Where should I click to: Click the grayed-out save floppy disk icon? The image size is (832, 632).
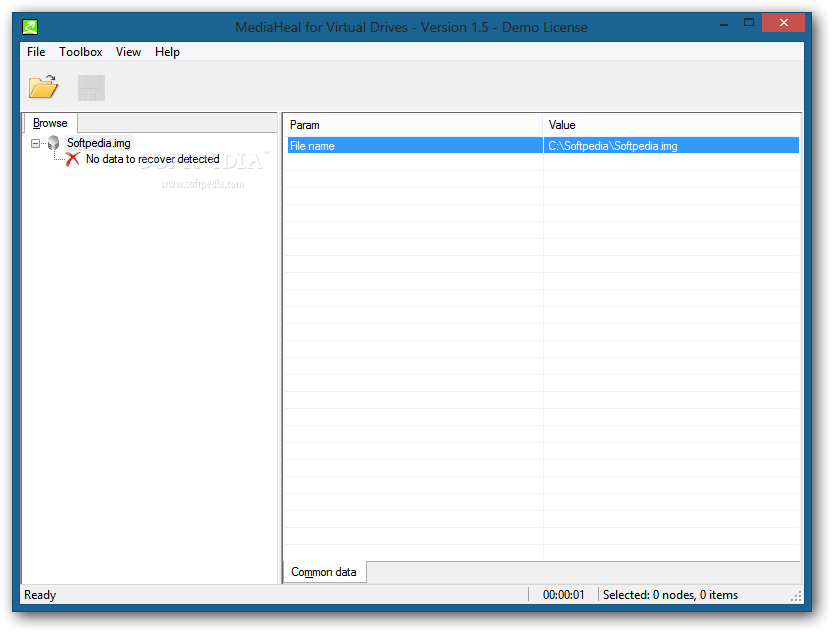[91, 88]
